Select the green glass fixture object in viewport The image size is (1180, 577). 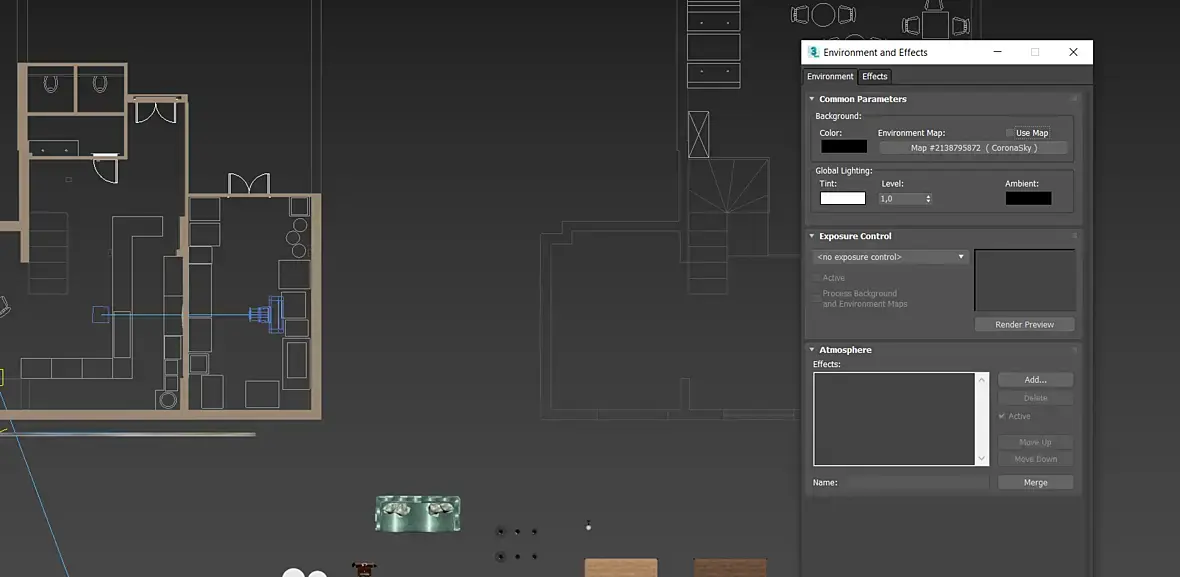coord(418,513)
